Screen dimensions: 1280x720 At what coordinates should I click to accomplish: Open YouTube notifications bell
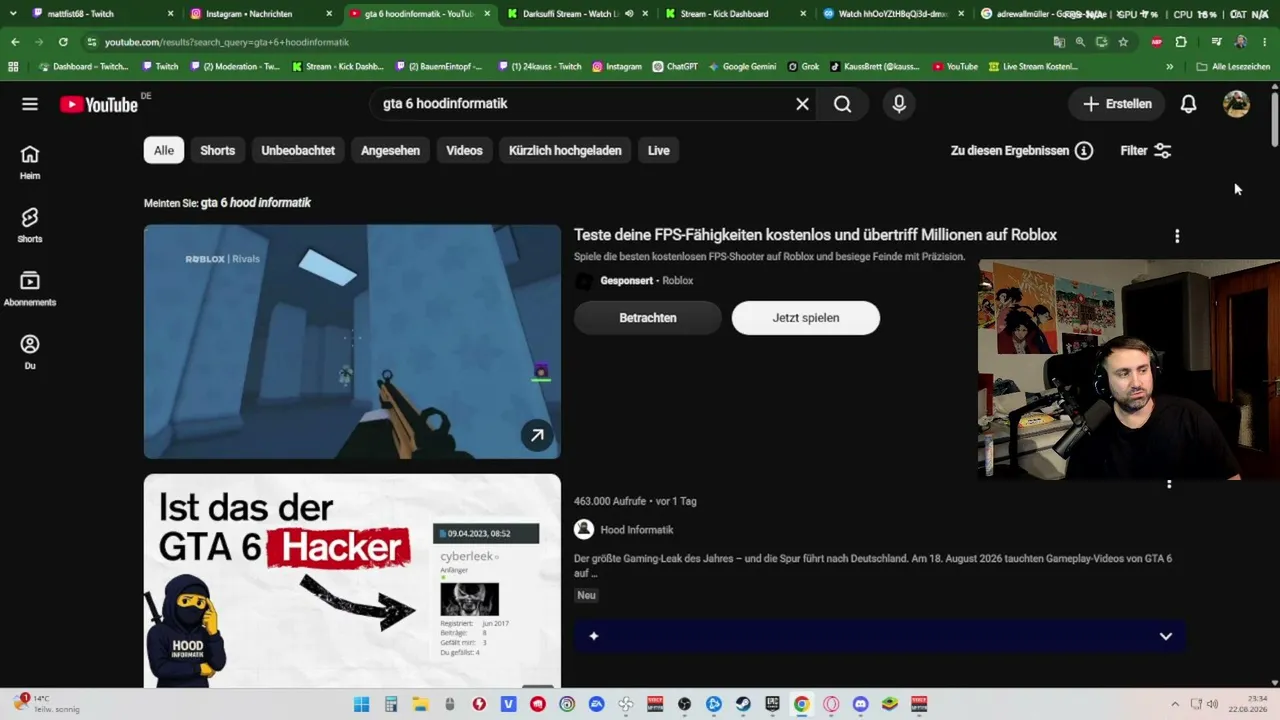(x=1188, y=104)
